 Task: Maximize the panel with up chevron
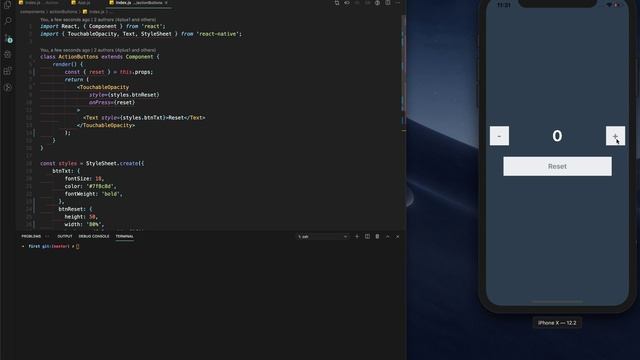(387, 236)
